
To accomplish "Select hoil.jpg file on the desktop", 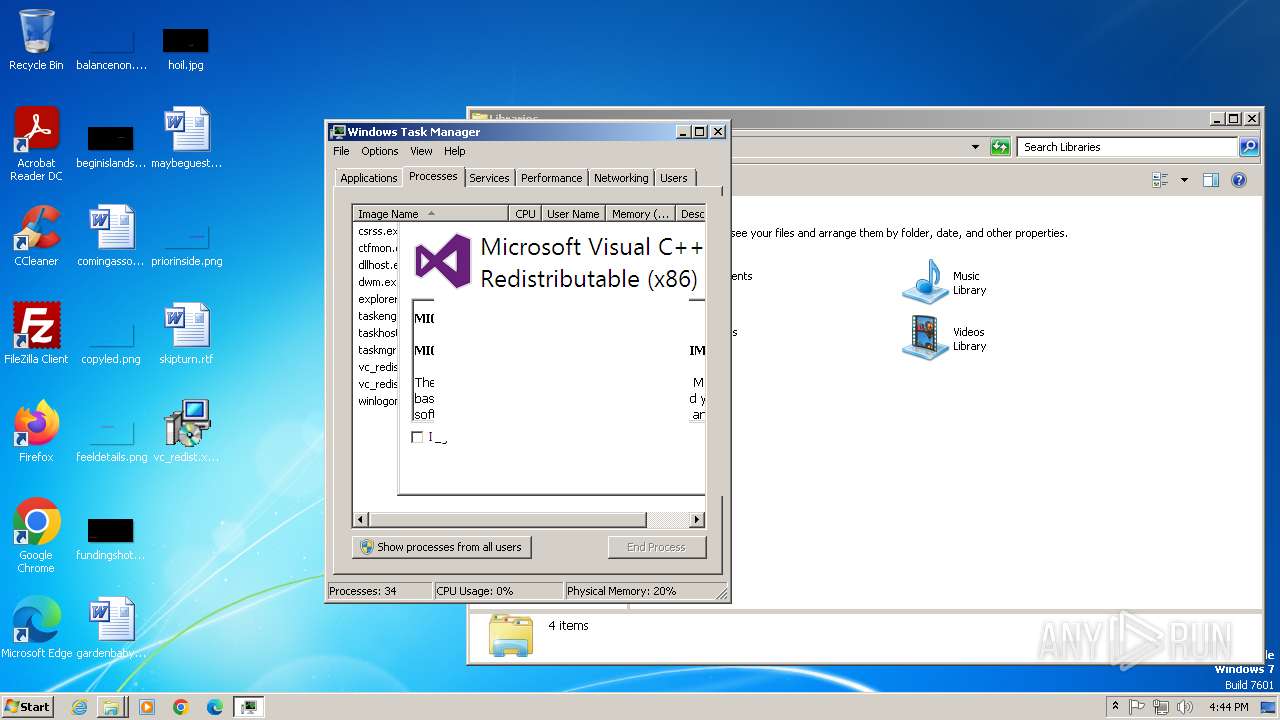I will pyautogui.click(x=186, y=48).
